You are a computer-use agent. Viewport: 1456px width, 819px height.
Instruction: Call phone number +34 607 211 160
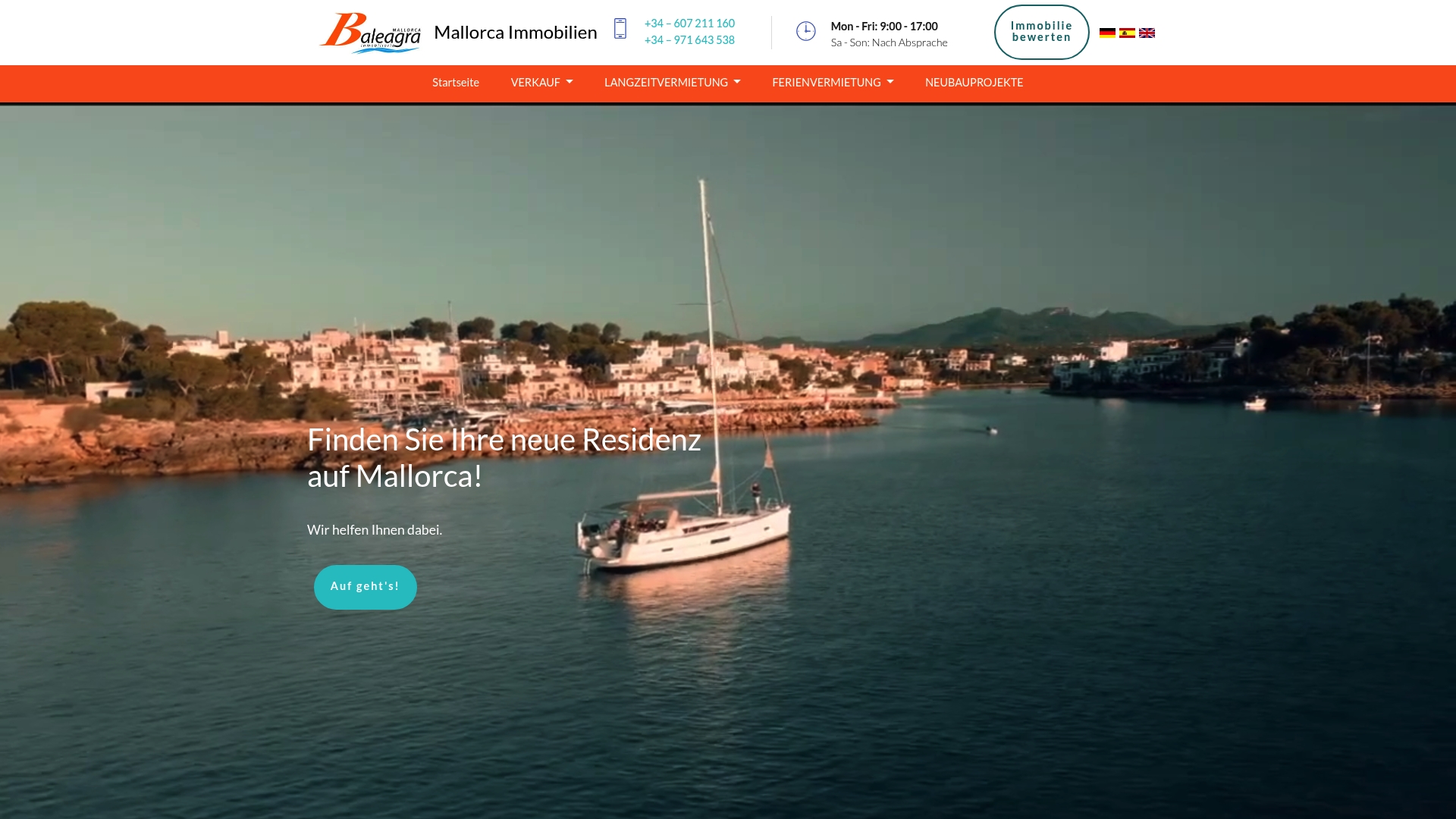[x=689, y=24]
